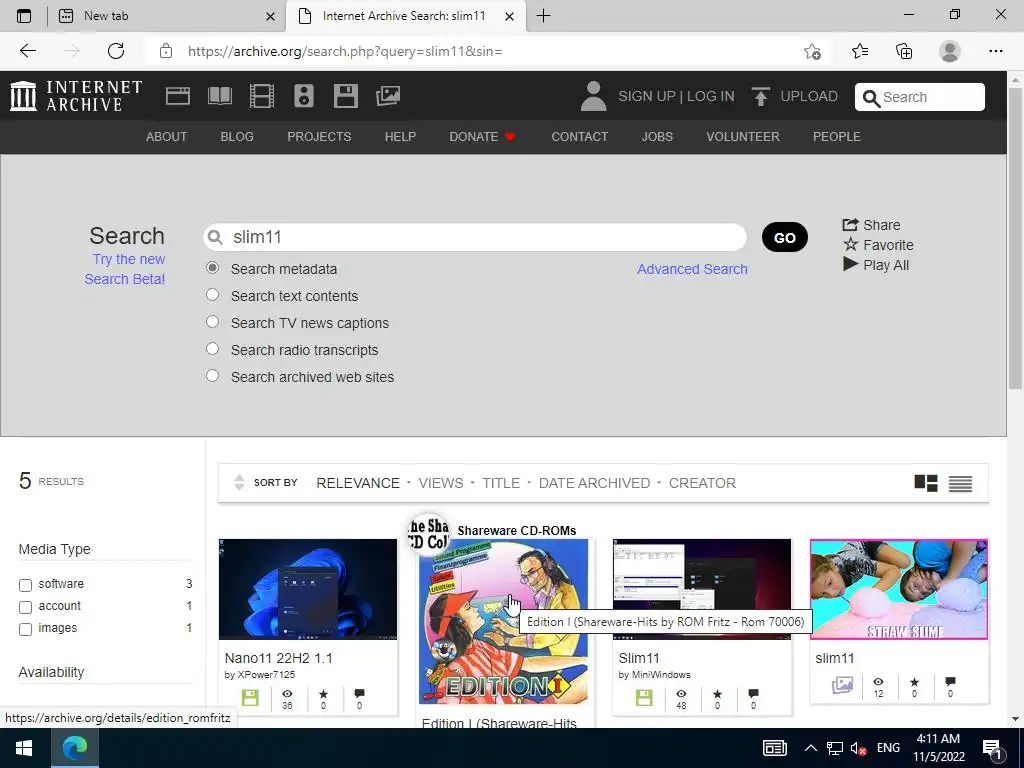The width and height of the screenshot is (1024, 768).
Task: Click the header Search box
Action: (920, 97)
